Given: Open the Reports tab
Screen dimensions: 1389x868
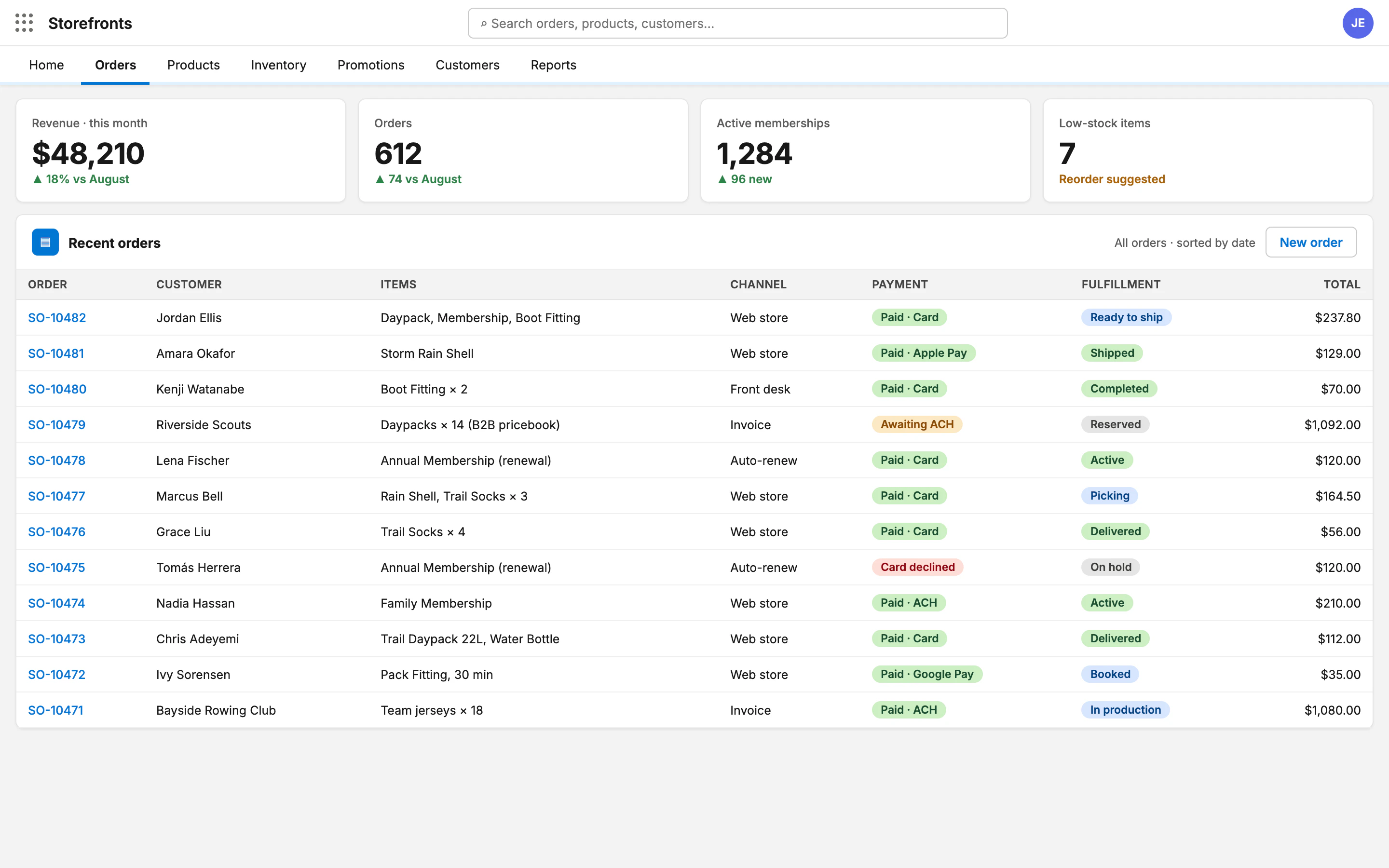Looking at the screenshot, I should (x=553, y=65).
